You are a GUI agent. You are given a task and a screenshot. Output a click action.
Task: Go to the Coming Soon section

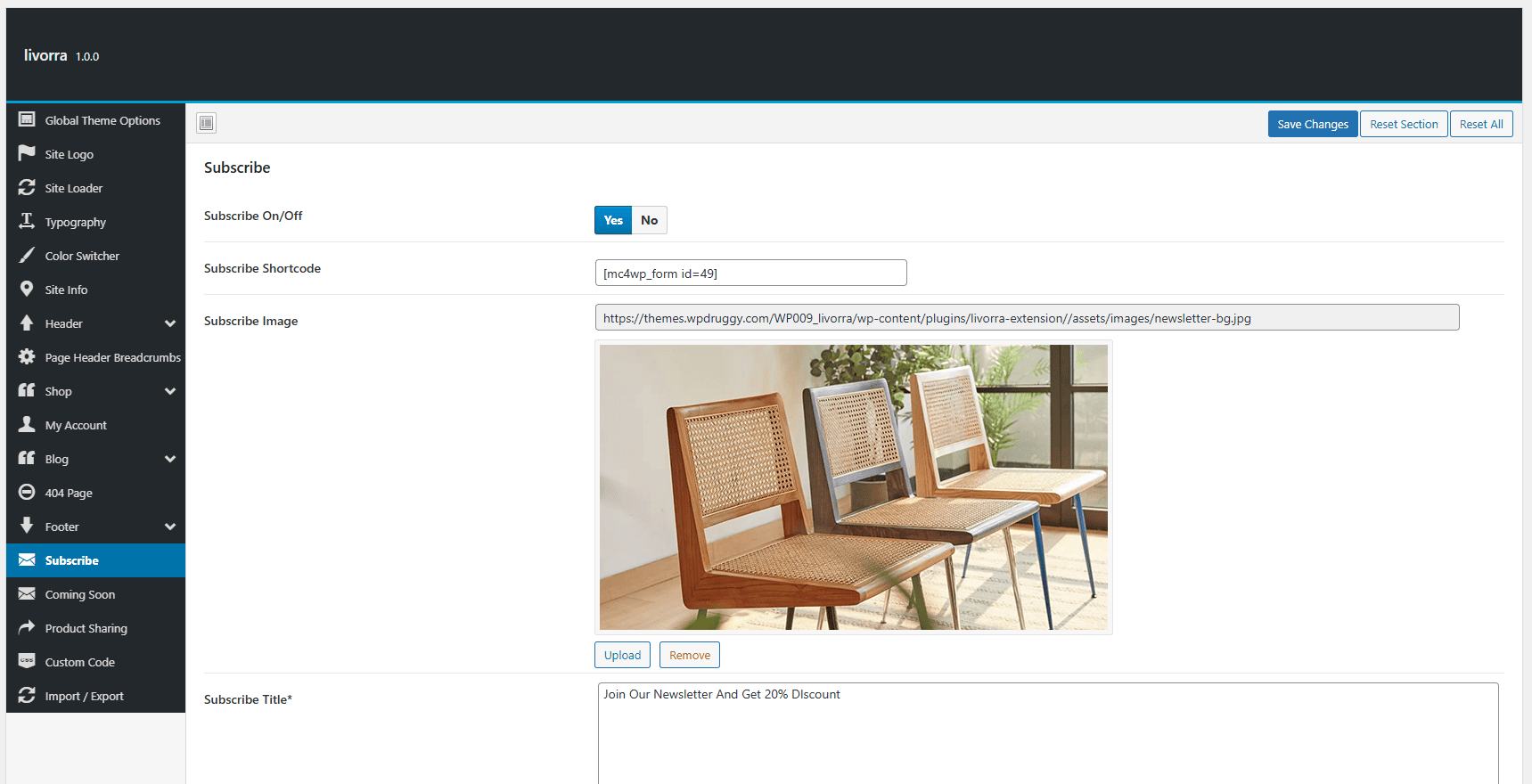tap(96, 594)
